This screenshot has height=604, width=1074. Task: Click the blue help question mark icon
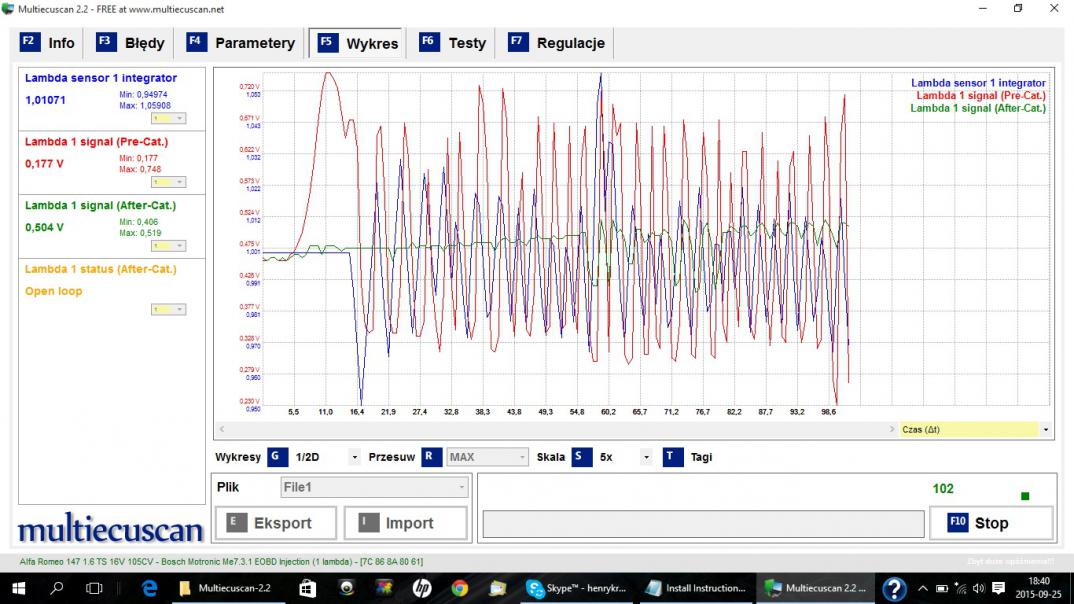point(894,588)
